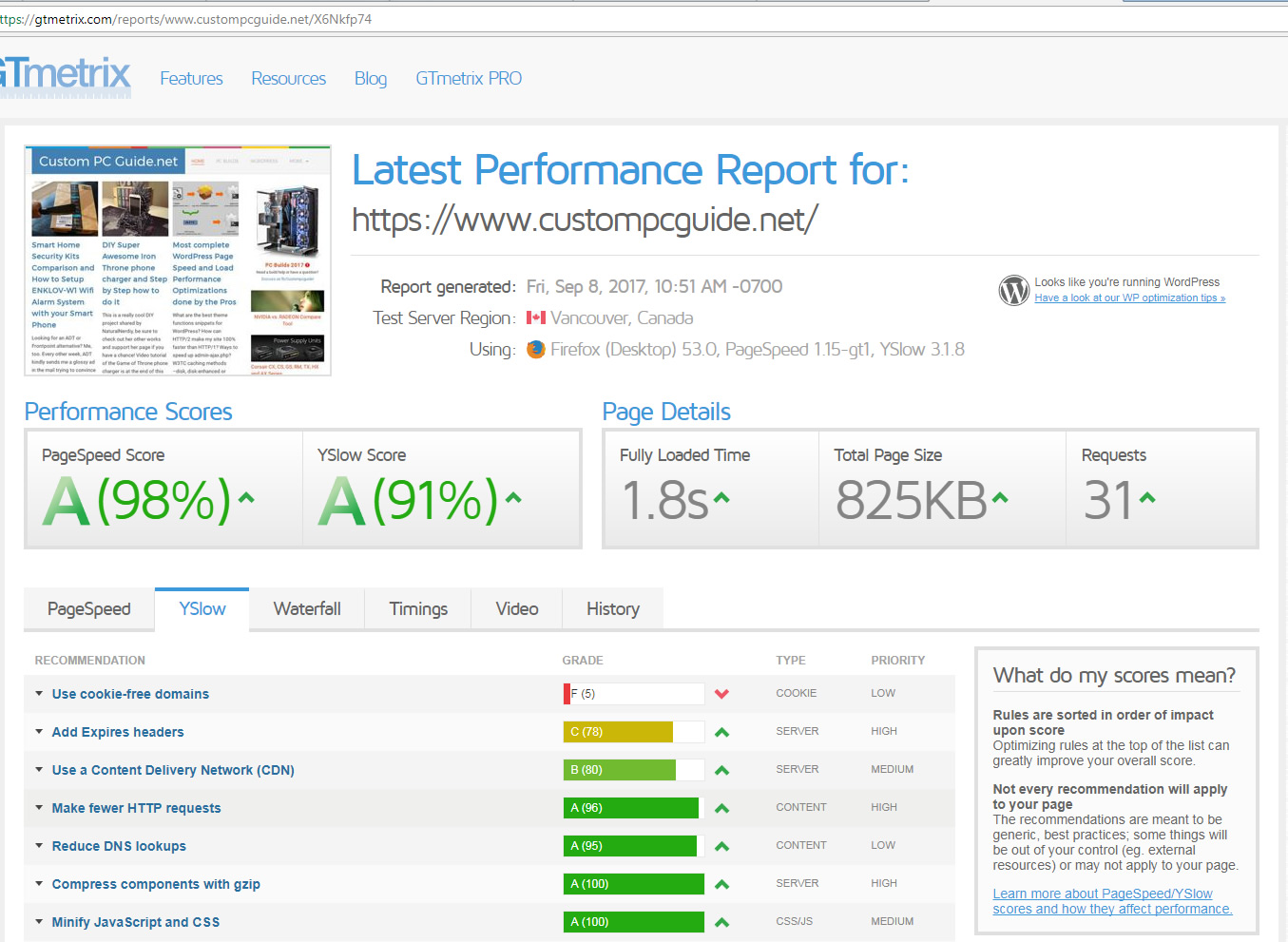Expand Make fewer HTTP requests row
Image resolution: width=1288 pixels, height=942 pixels.
coord(39,808)
